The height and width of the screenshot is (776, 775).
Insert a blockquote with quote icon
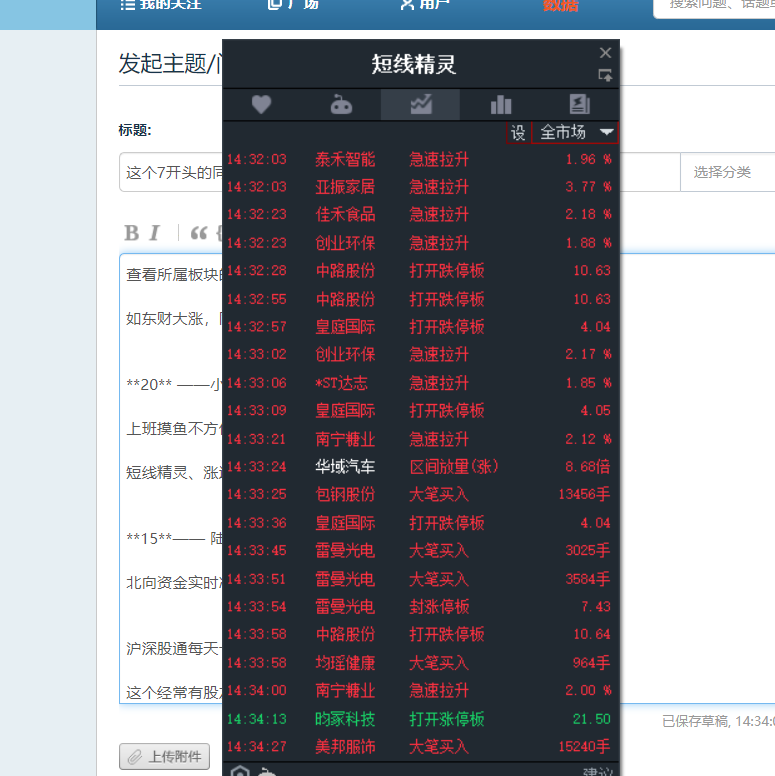point(199,233)
